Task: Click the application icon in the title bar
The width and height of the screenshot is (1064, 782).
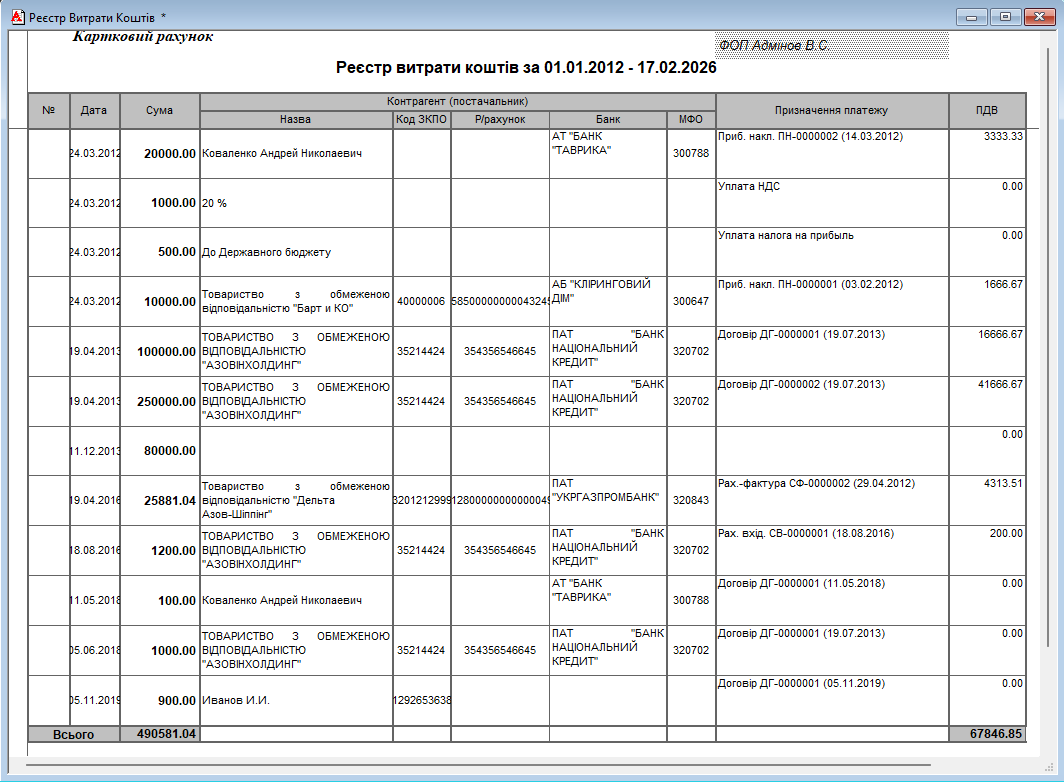Action: point(16,17)
